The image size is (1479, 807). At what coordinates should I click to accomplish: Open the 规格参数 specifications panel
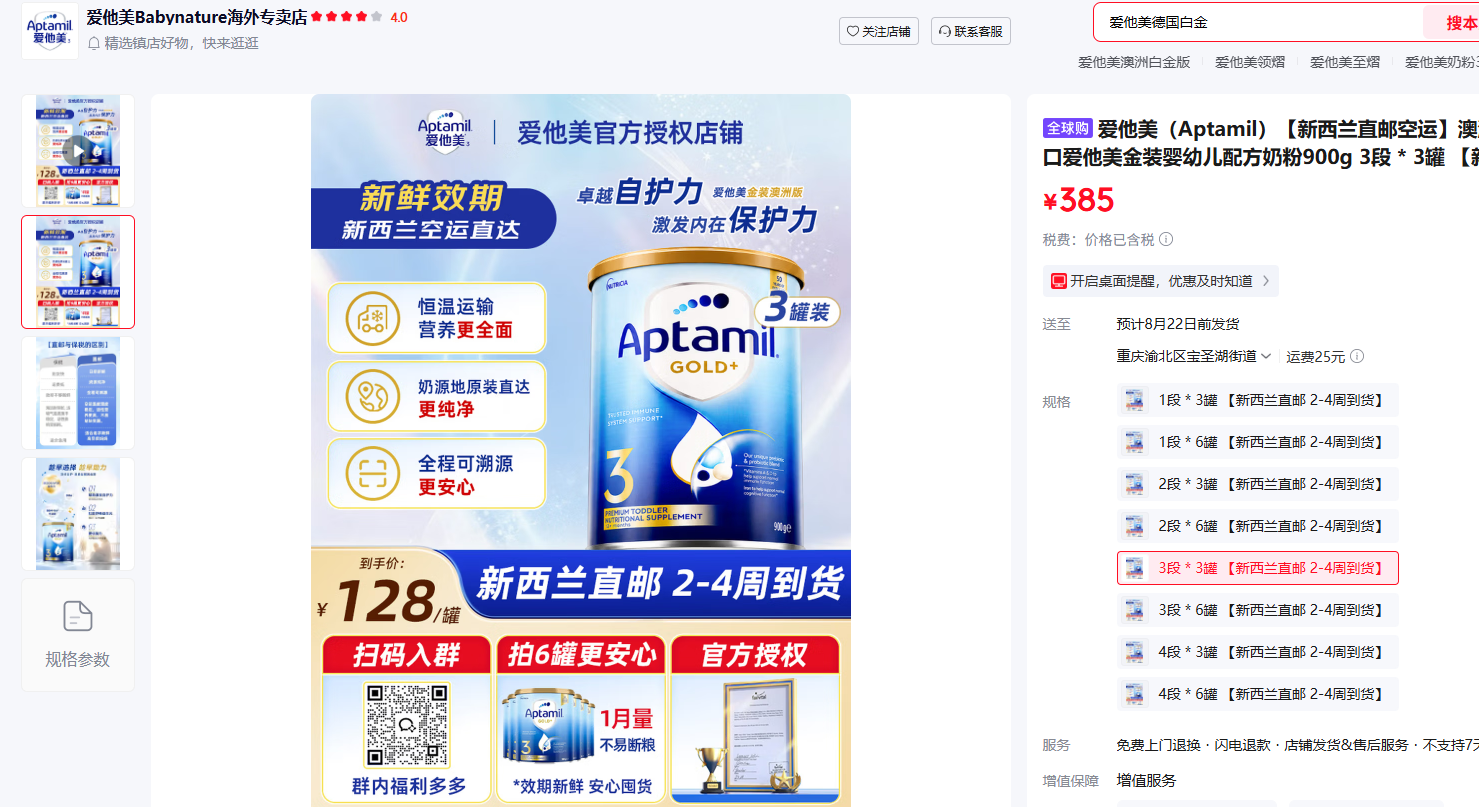pyautogui.click(x=78, y=635)
